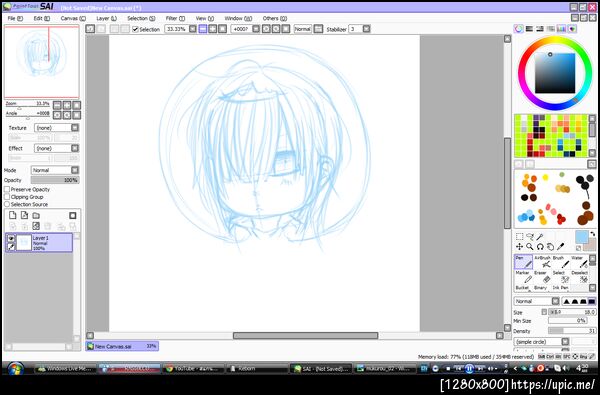Activate the Rotate view tool
Viewport: 600px width, 395px height.
[x=540, y=247]
